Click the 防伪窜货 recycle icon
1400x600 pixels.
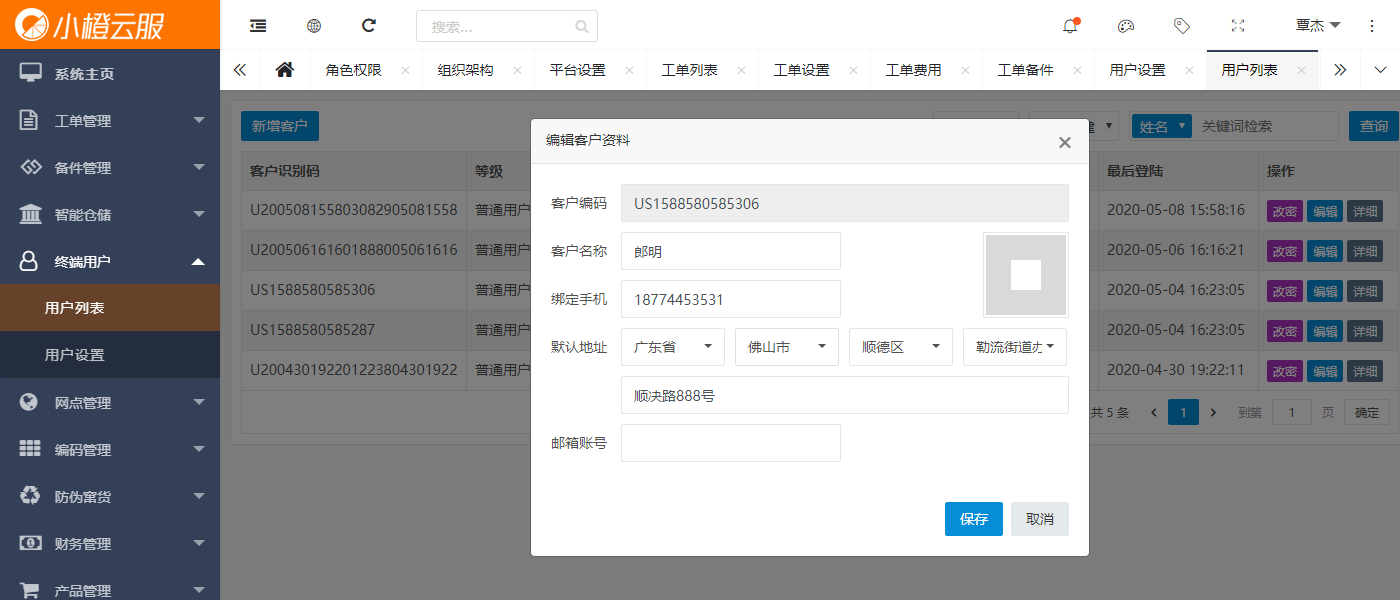(x=31, y=496)
